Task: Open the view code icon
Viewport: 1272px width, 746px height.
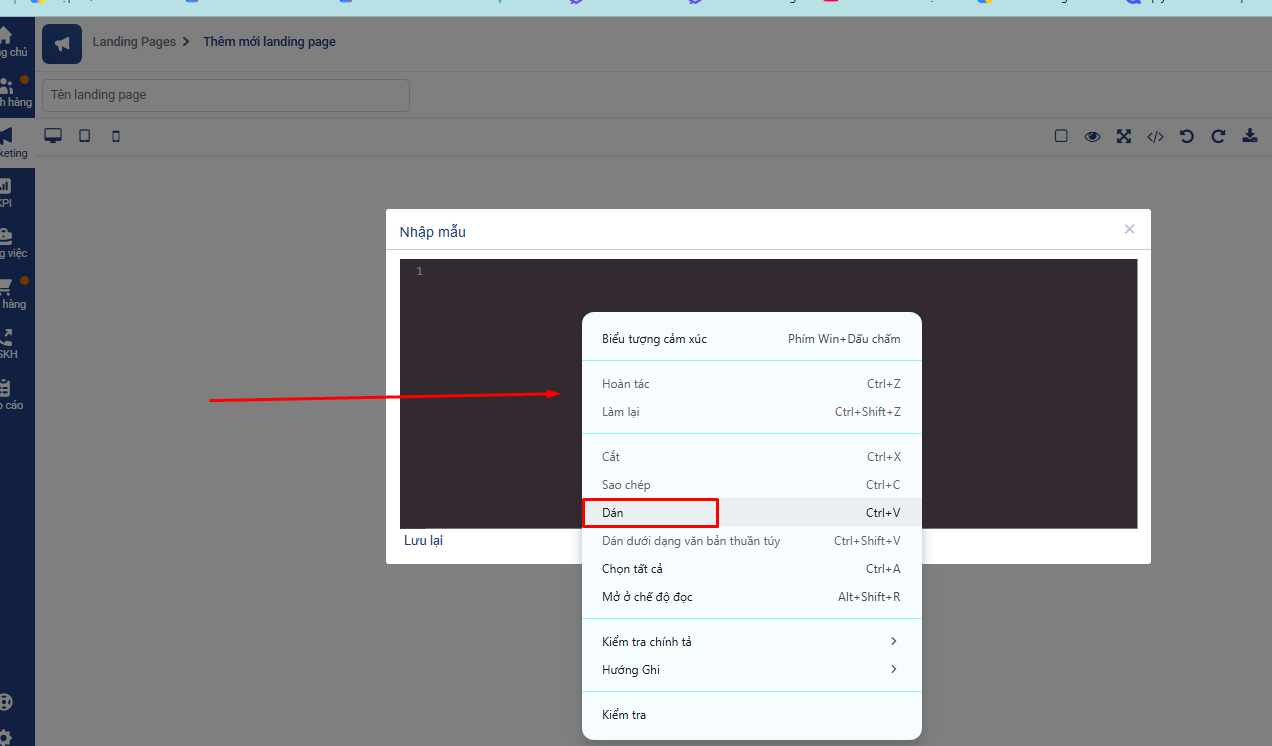Action: click(x=1155, y=137)
